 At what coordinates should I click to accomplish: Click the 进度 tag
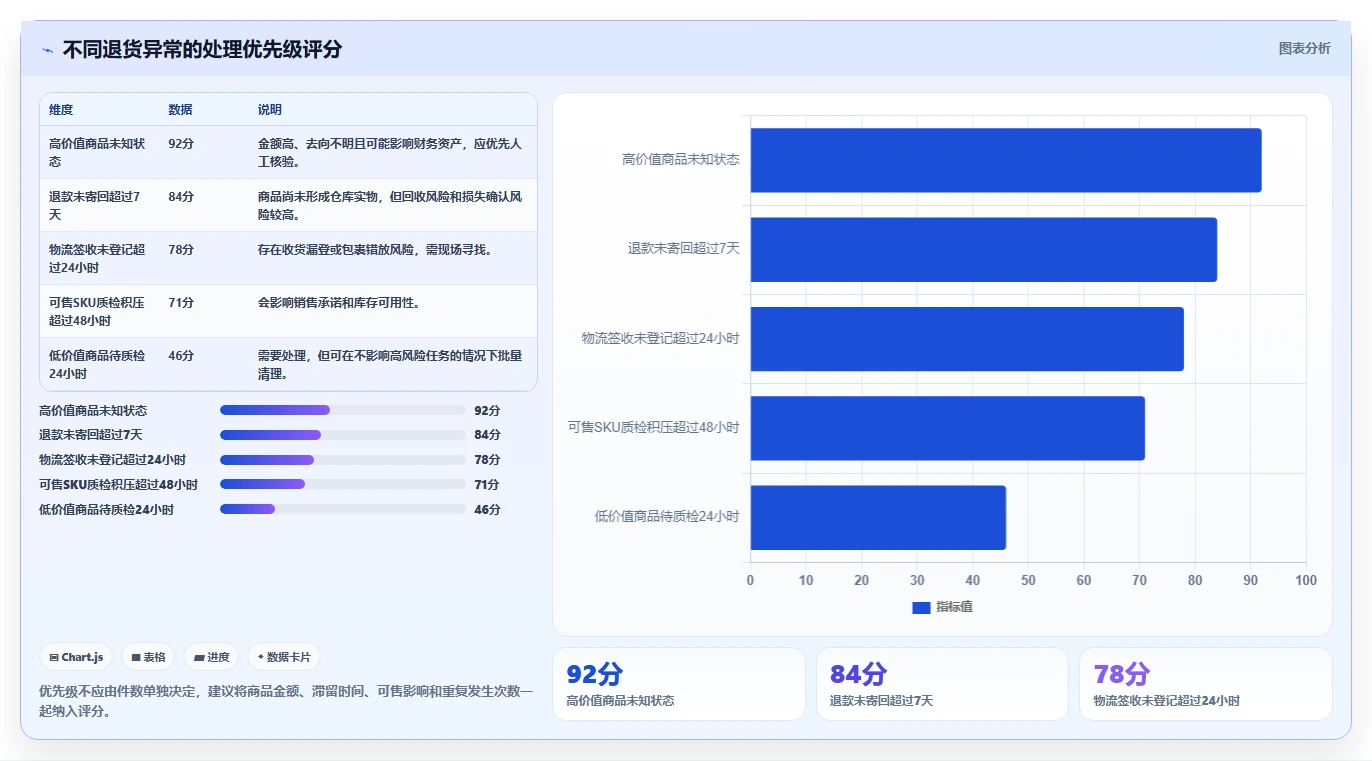pyautogui.click(x=212, y=657)
